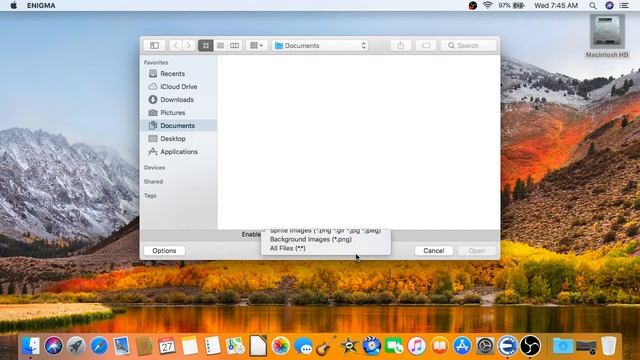Open Finder from the Dock
Viewport: 640px width, 360px height.
(31, 346)
